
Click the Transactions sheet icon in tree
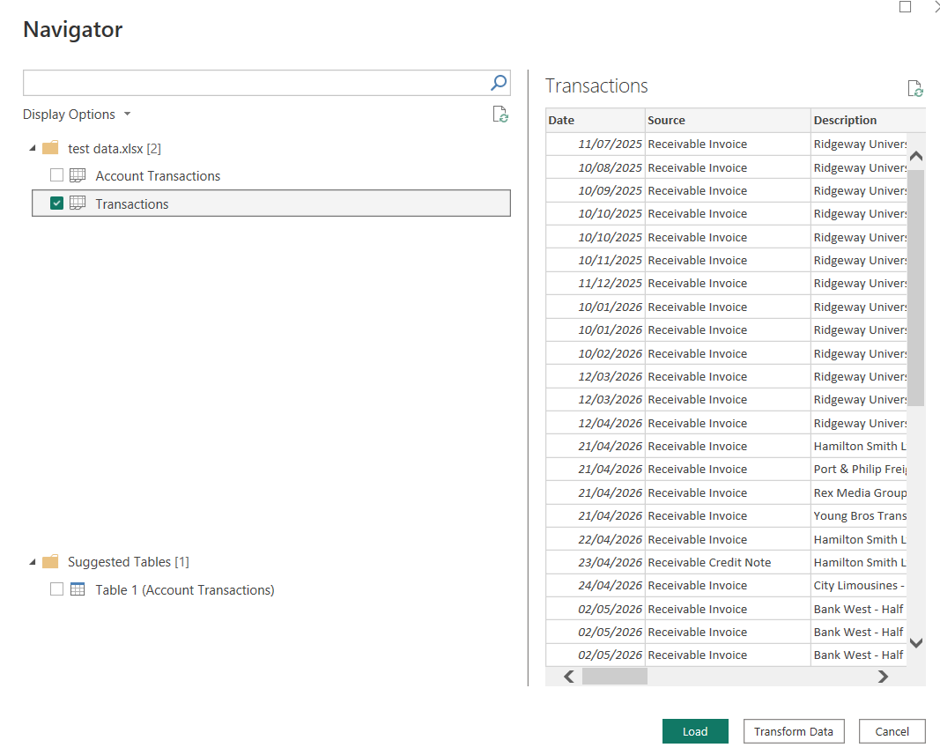tap(77, 203)
